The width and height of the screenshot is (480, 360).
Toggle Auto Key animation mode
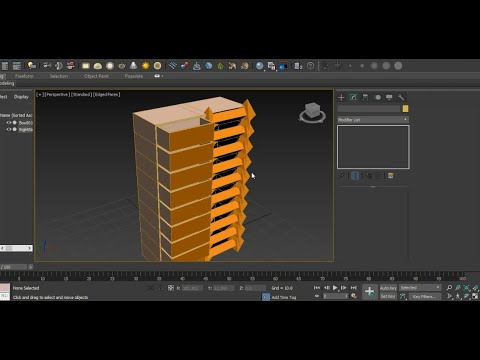[388, 288]
